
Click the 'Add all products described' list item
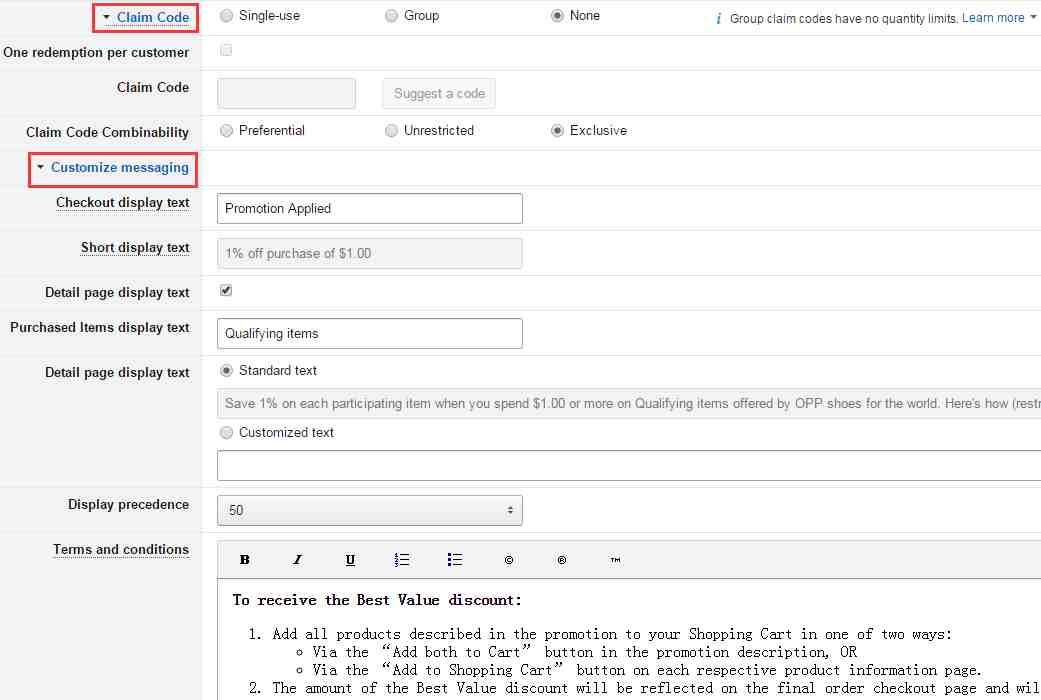click(x=611, y=634)
